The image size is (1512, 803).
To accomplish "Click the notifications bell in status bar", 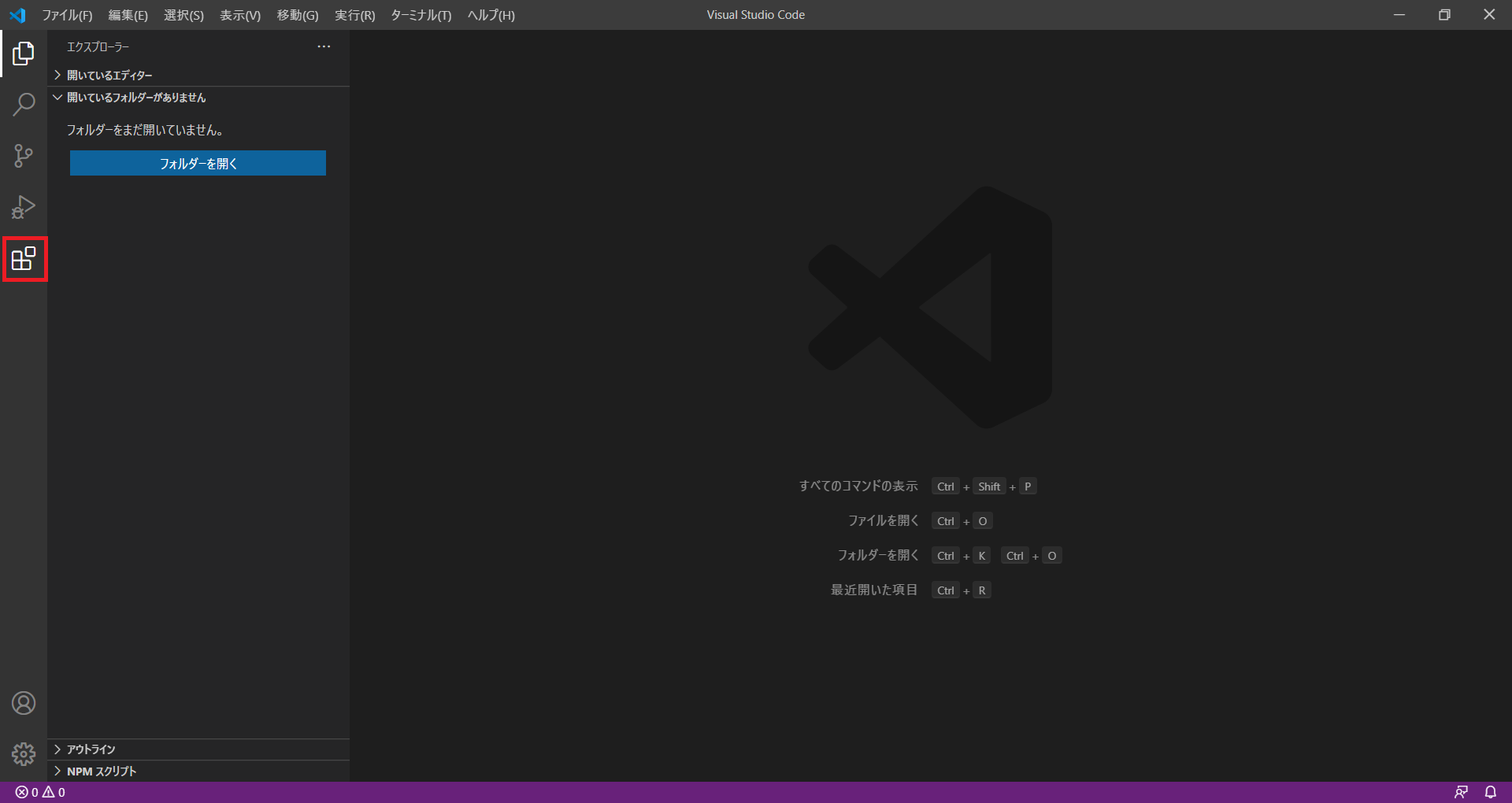I will 1491,792.
